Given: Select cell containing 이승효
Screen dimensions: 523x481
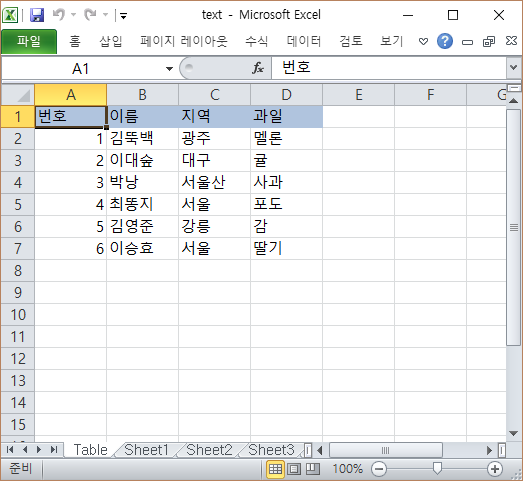Looking at the screenshot, I should tap(142, 249).
